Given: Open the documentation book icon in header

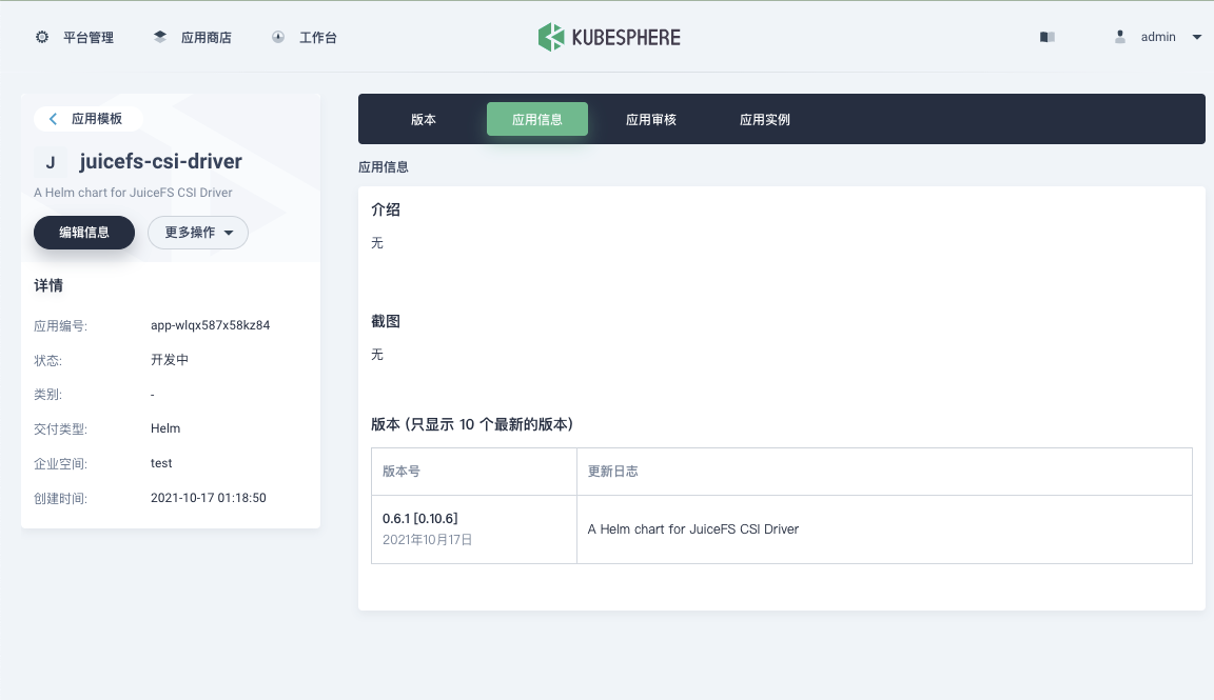Looking at the screenshot, I should point(1047,37).
